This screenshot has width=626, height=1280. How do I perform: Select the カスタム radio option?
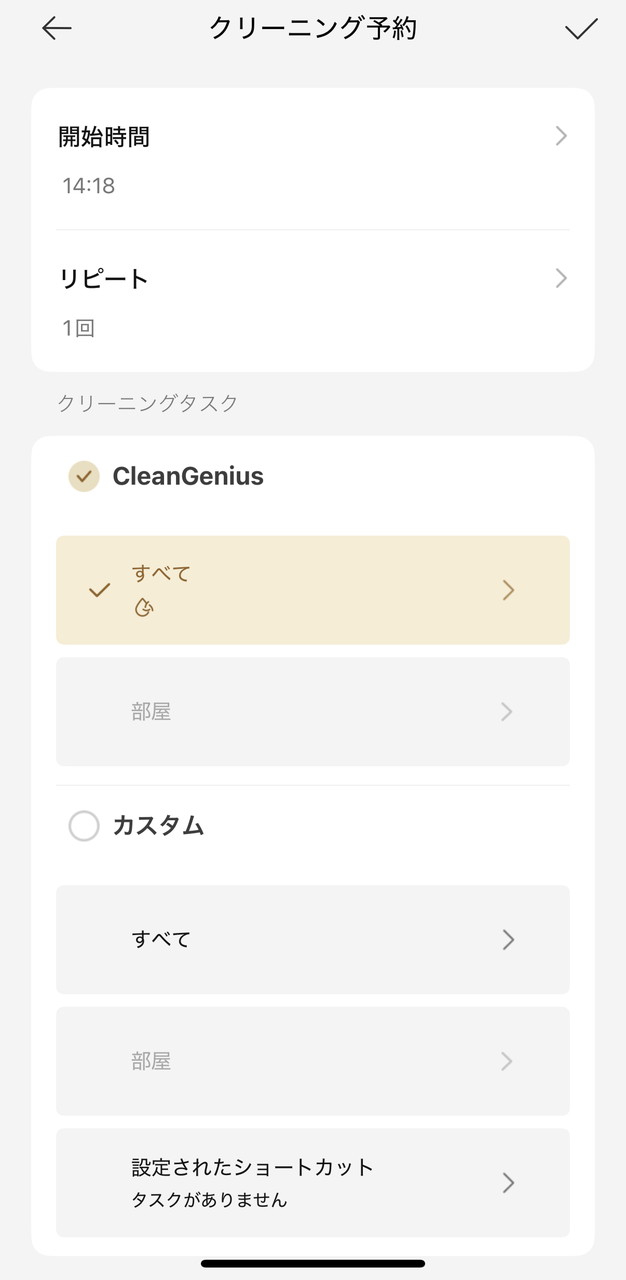[x=84, y=826]
